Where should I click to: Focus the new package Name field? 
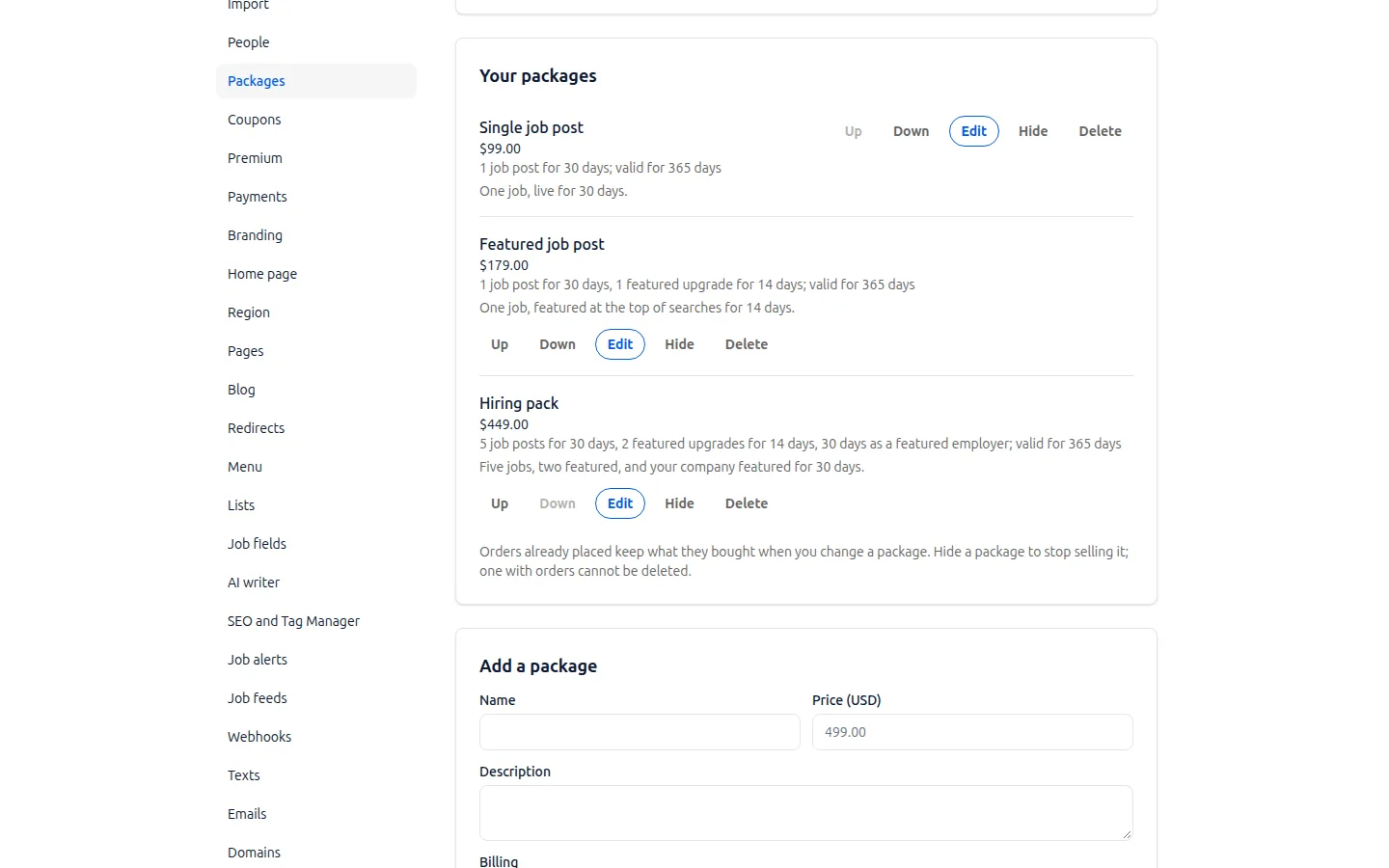click(640, 732)
